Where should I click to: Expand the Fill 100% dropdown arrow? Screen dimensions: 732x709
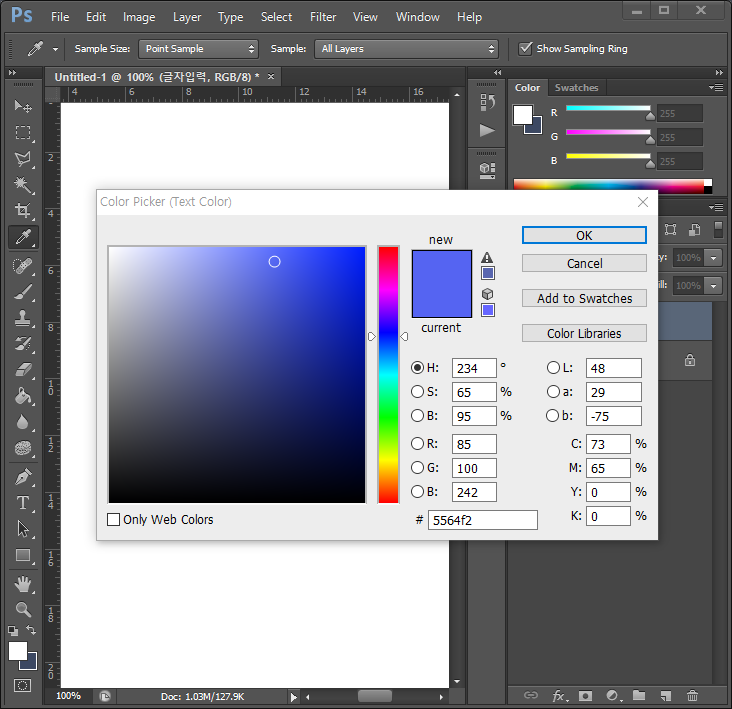click(713, 286)
